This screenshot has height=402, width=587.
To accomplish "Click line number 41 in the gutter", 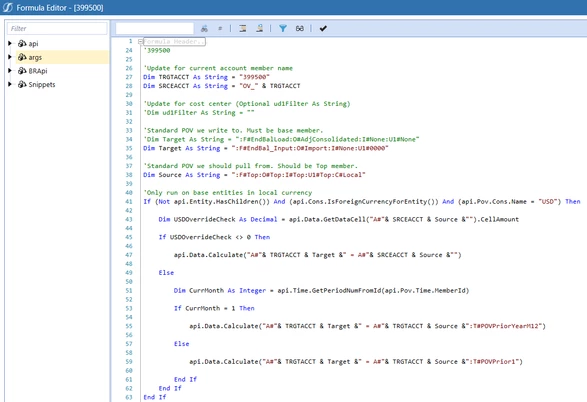I will click(x=129, y=202).
